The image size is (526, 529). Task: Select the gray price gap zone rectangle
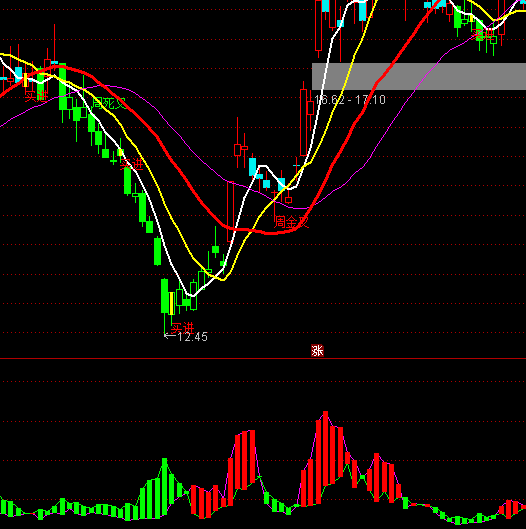(419, 76)
